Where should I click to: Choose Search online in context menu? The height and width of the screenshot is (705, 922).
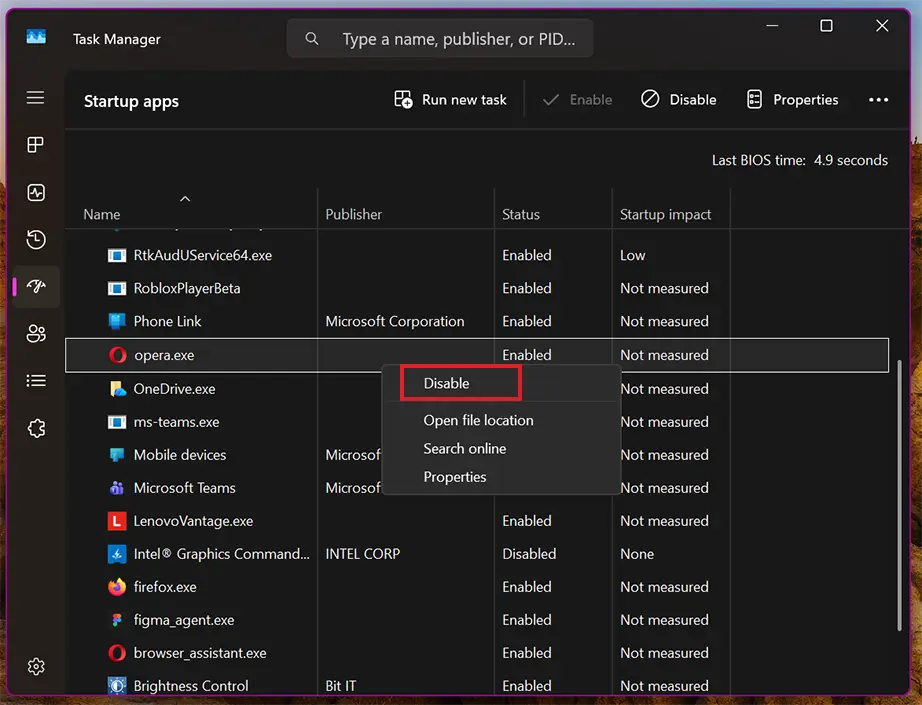tap(465, 449)
